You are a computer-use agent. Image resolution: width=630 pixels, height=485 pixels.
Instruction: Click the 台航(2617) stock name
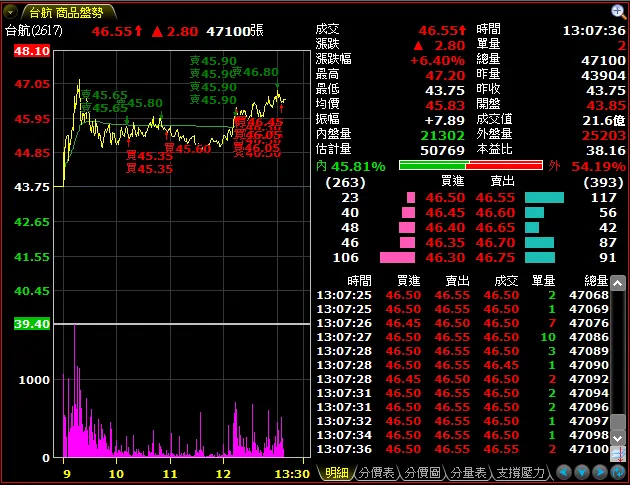tap(34, 31)
